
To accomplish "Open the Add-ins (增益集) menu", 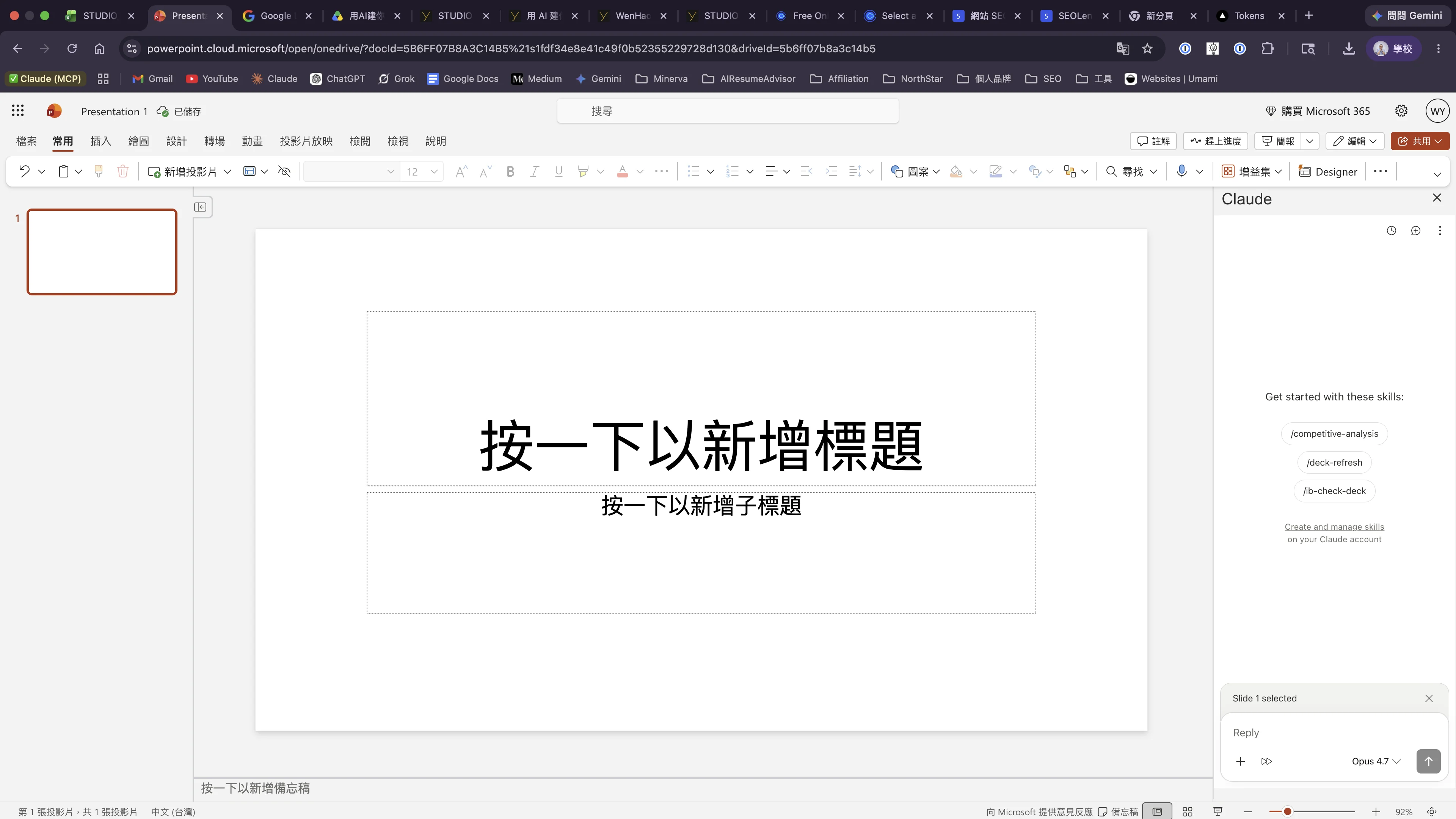I will [1251, 171].
